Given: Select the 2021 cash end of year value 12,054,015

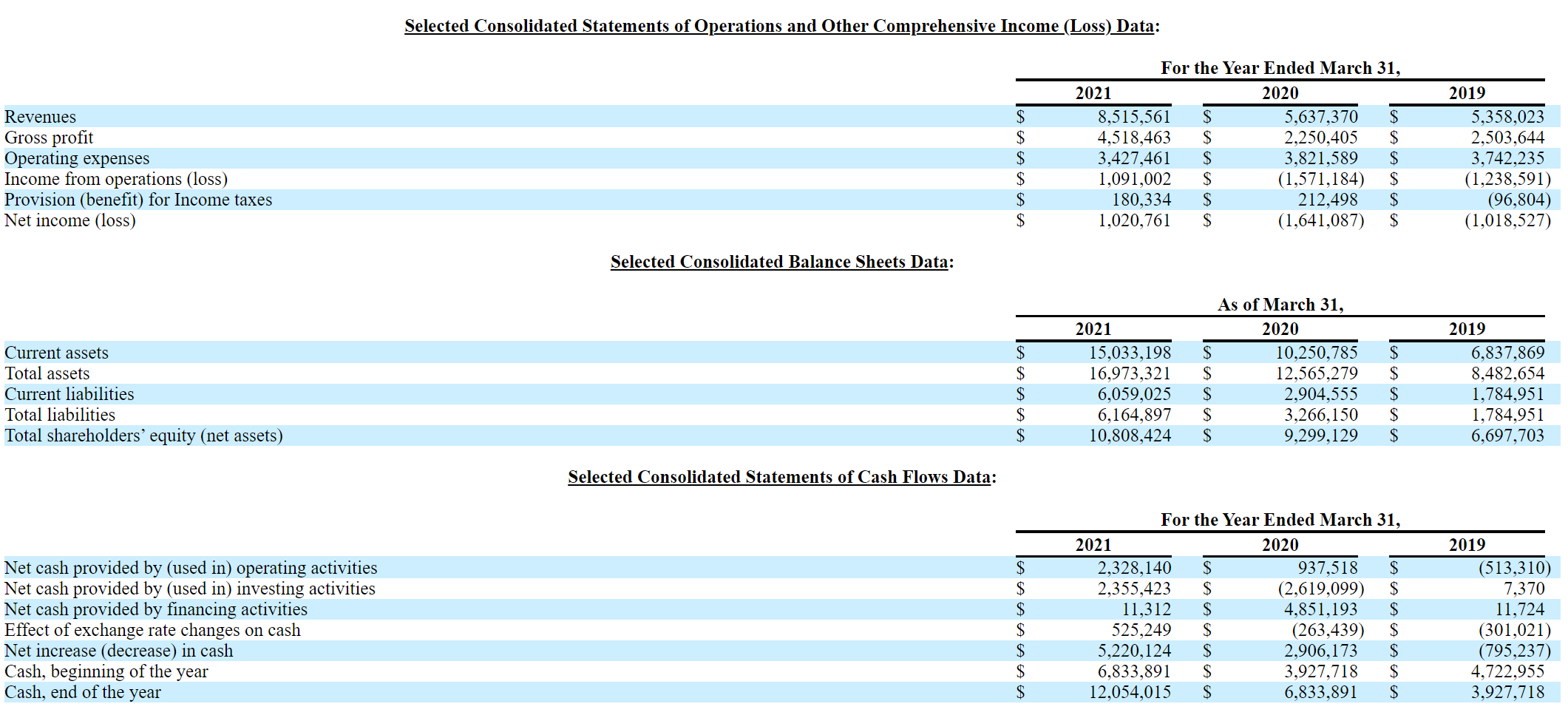Looking at the screenshot, I should [1129, 692].
